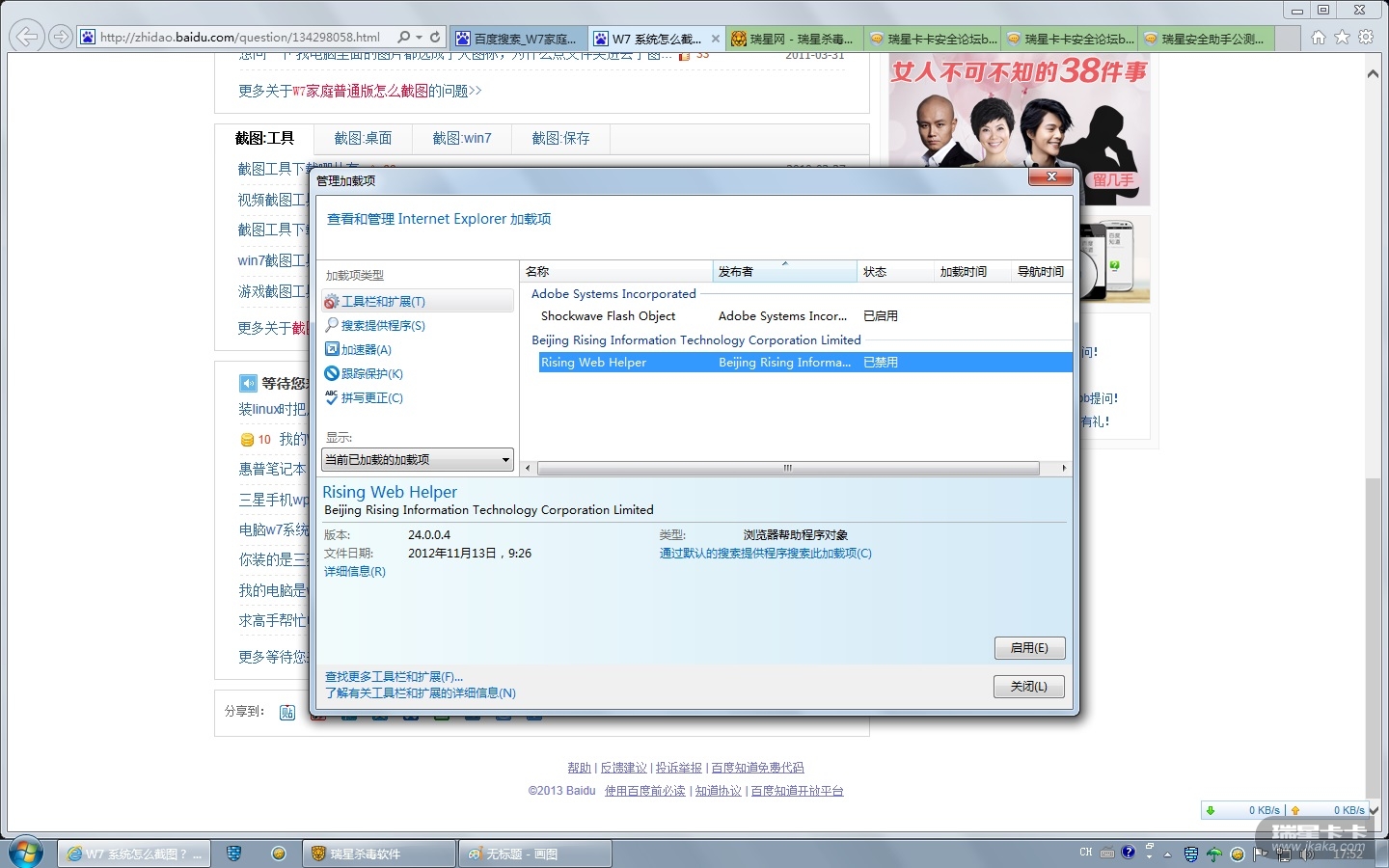Open the 当前已加载的加载项 display dropdown
This screenshot has height=868, width=1389.
click(x=418, y=460)
